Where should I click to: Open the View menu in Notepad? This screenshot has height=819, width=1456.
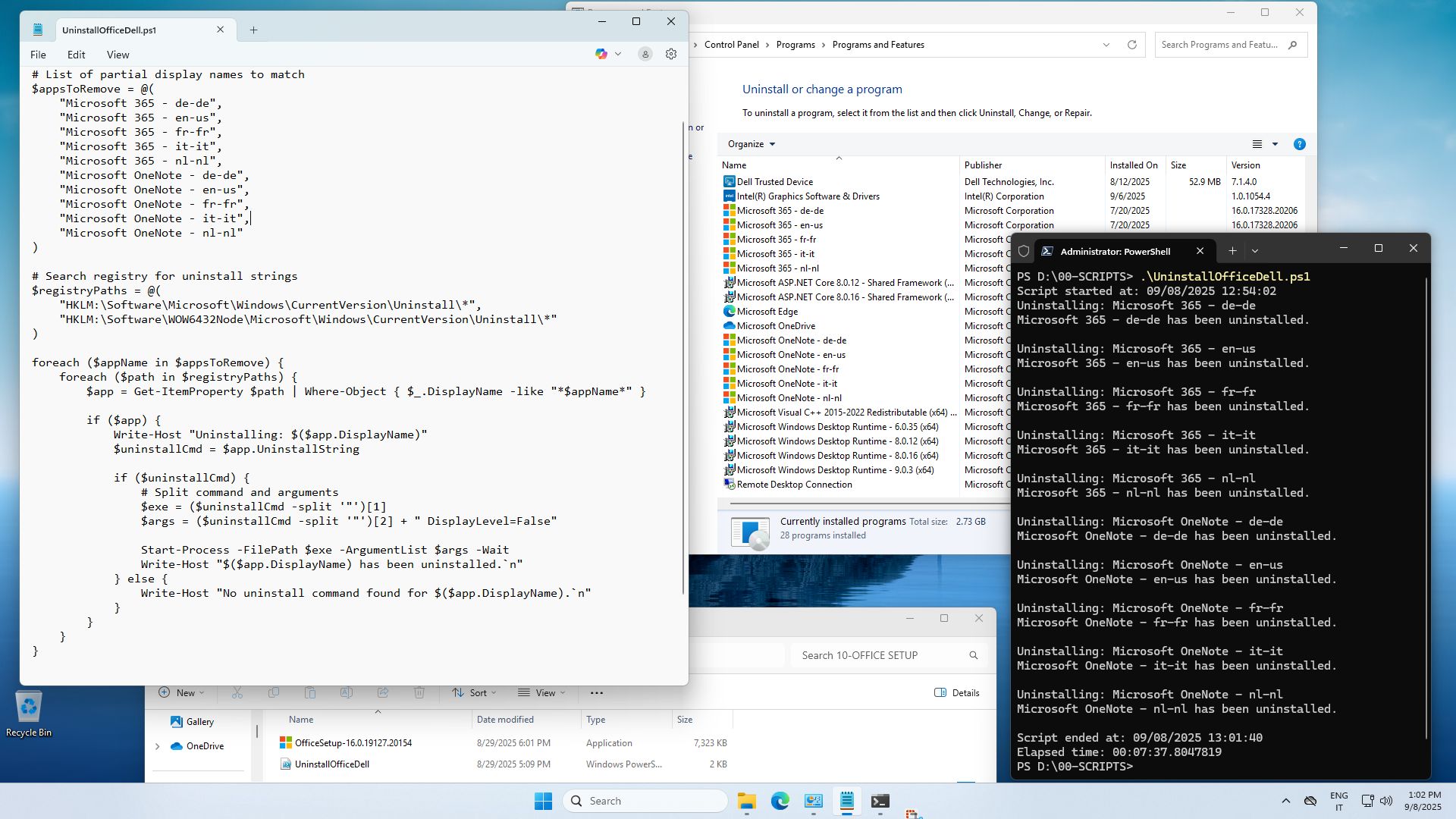[x=118, y=55]
